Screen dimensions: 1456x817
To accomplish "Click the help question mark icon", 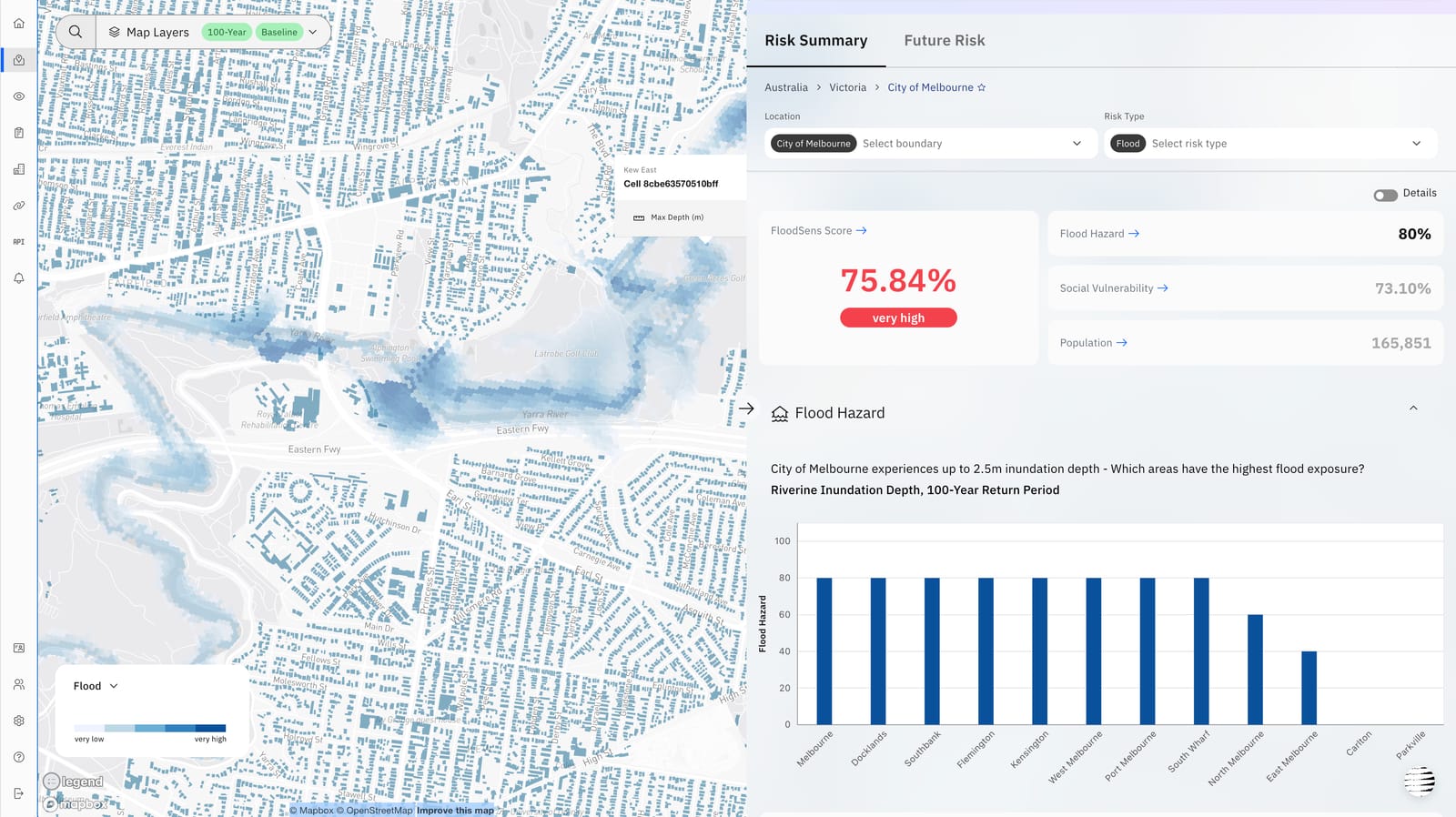I will pyautogui.click(x=18, y=757).
